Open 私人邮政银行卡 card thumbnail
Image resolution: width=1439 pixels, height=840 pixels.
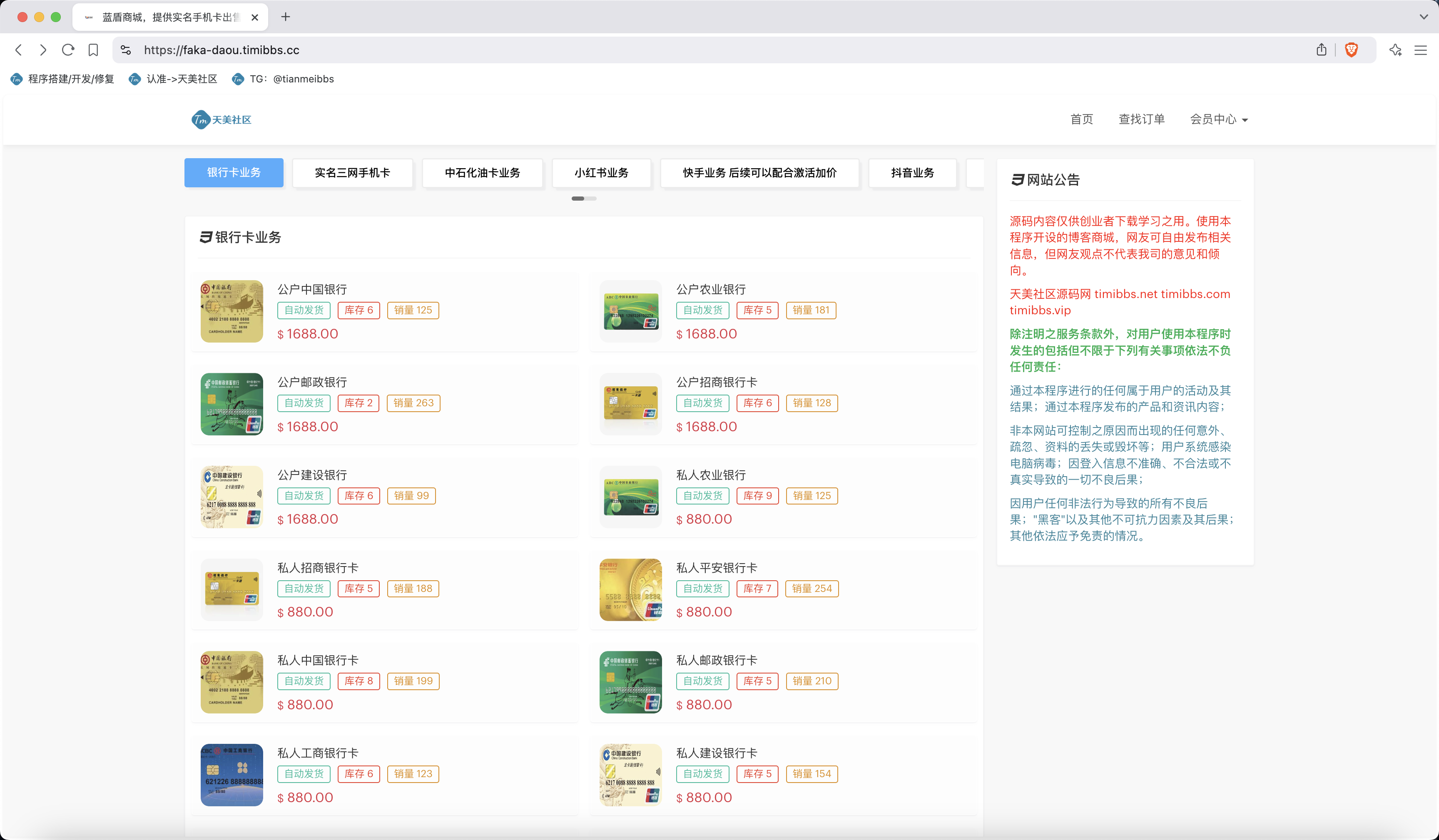coord(630,682)
